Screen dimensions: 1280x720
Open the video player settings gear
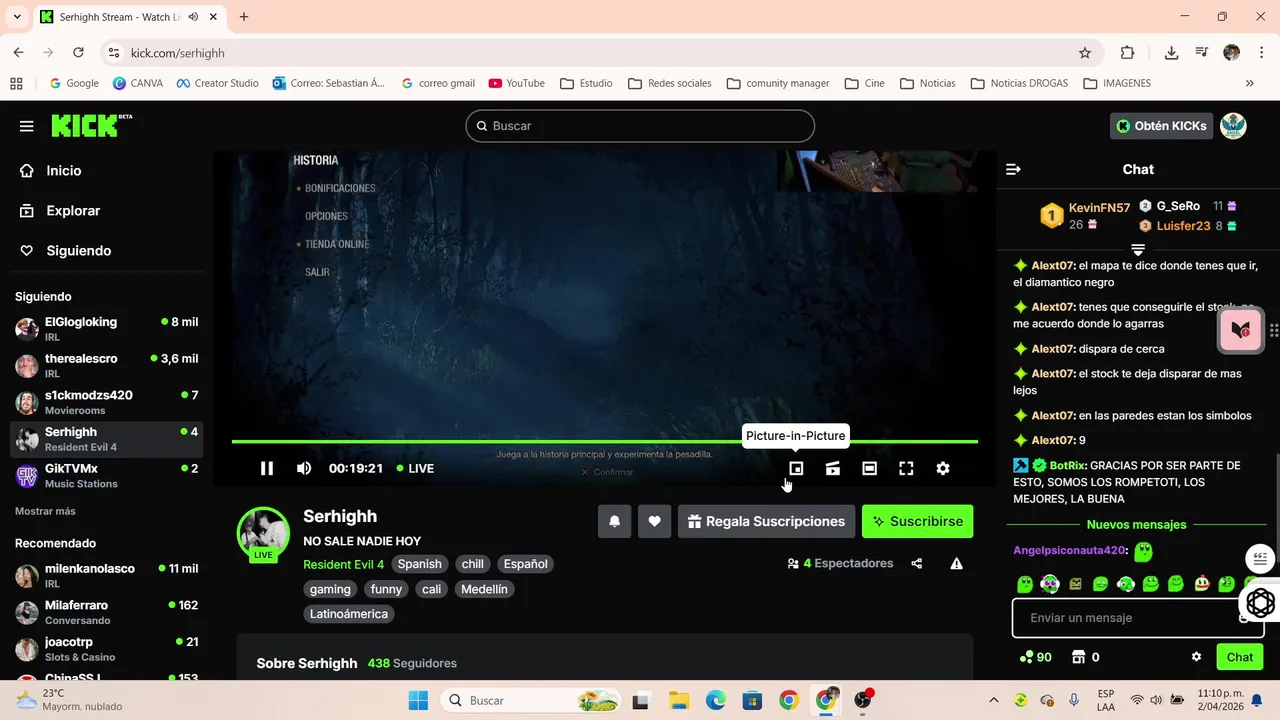click(943, 468)
